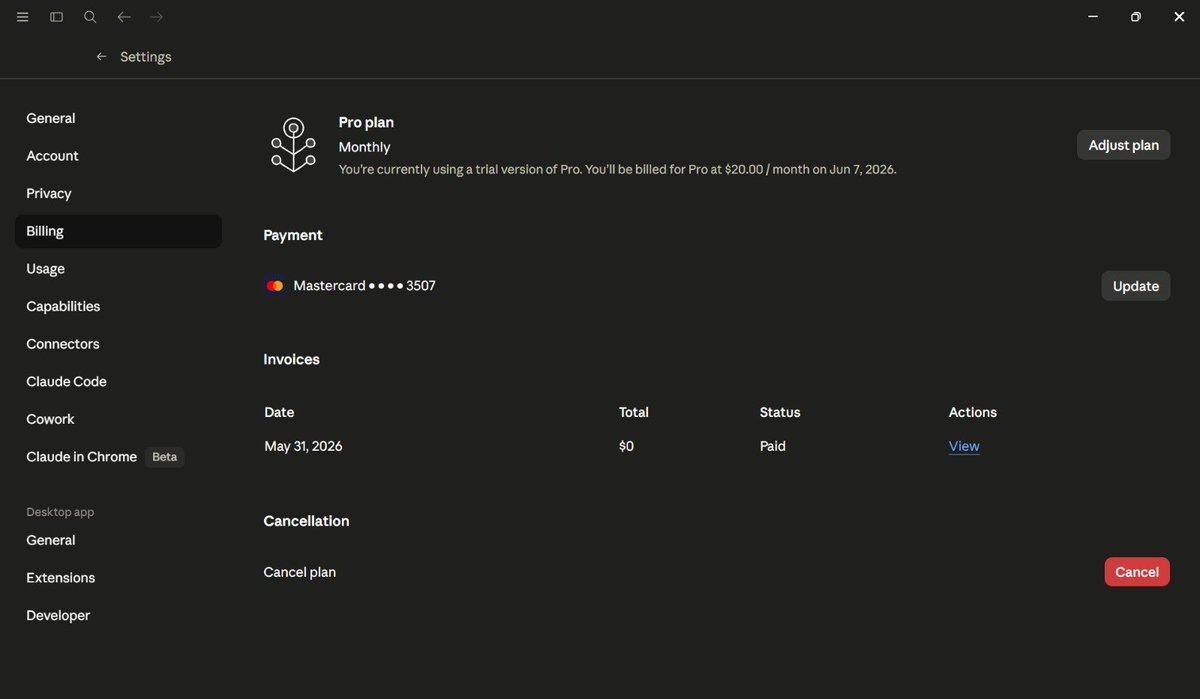Open the Developer settings section

pyautogui.click(x=58, y=615)
